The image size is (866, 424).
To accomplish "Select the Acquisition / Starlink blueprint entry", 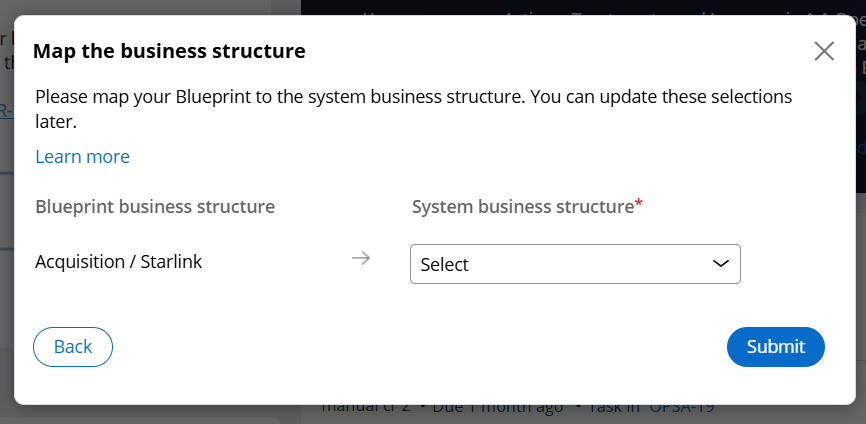I will (x=119, y=262).
